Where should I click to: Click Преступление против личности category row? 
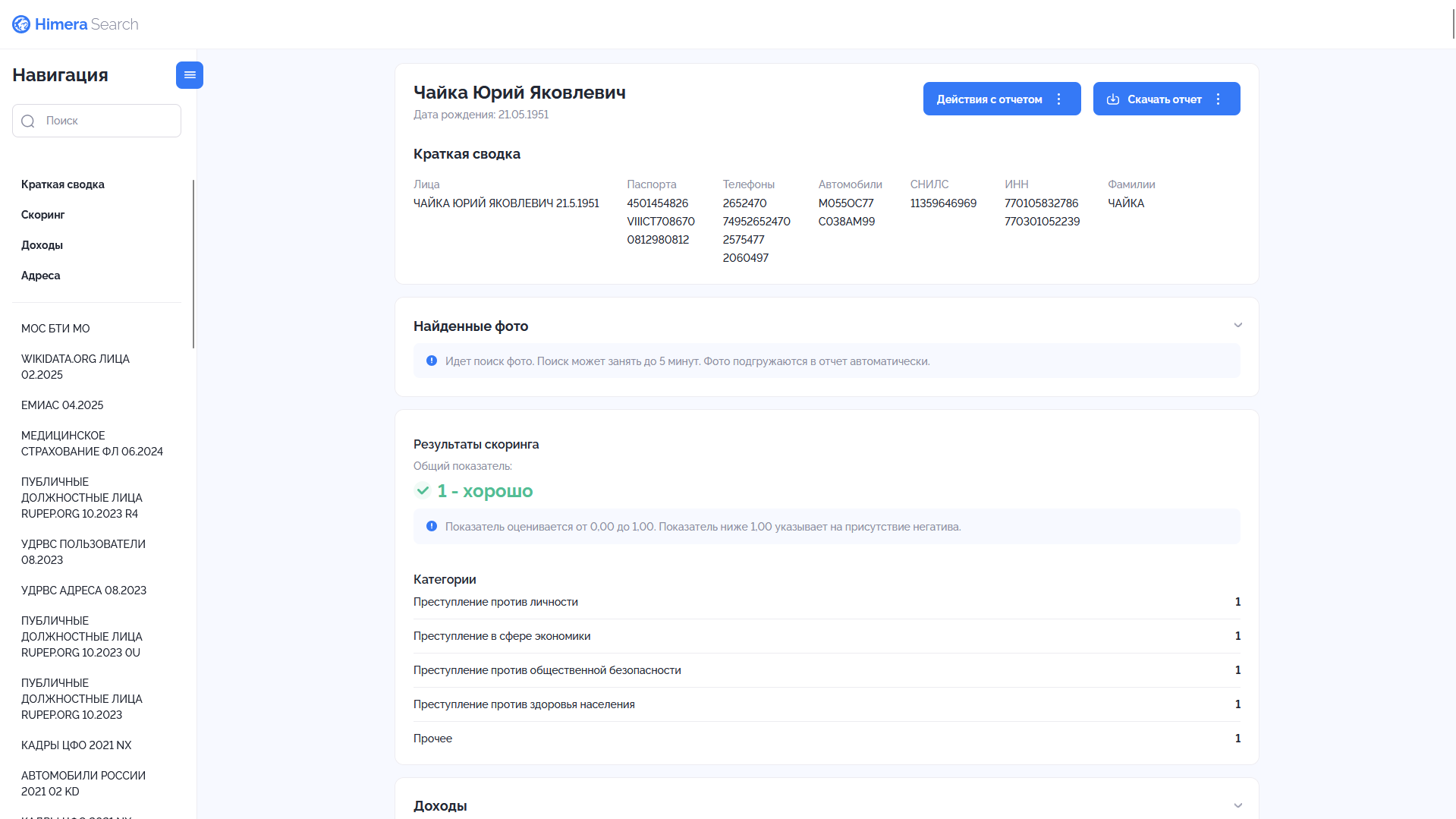tap(827, 602)
